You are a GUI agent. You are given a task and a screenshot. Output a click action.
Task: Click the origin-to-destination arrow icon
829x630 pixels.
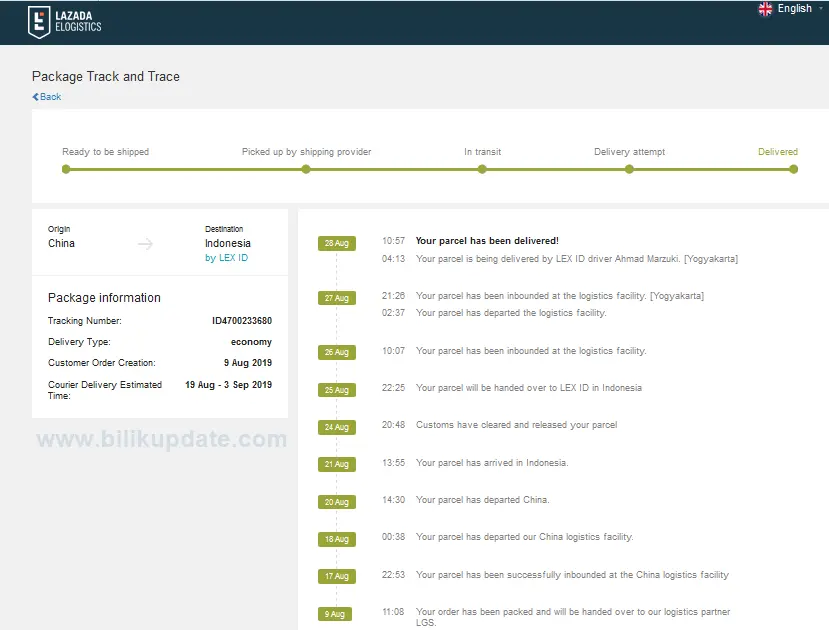pyautogui.click(x=145, y=244)
